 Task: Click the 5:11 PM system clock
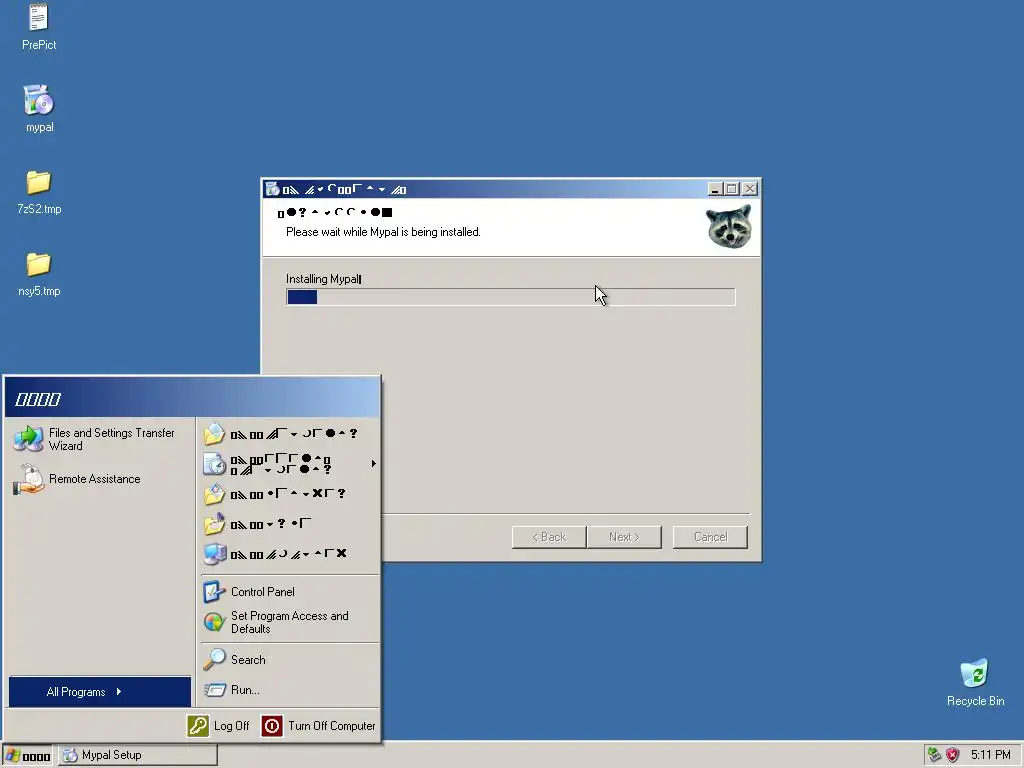coord(990,755)
